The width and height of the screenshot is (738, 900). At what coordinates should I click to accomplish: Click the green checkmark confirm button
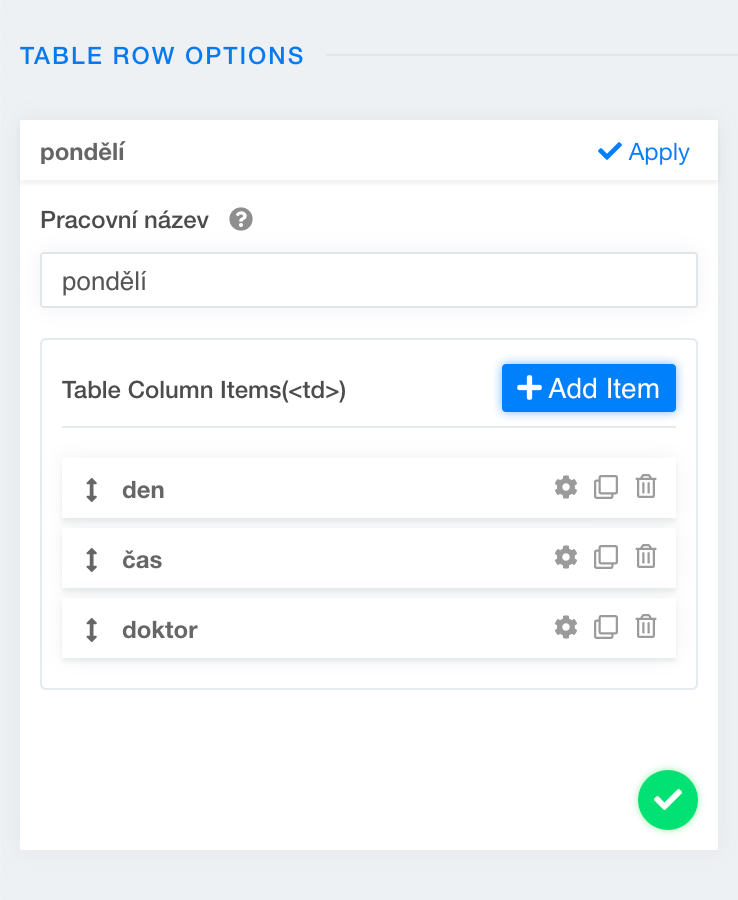point(667,800)
